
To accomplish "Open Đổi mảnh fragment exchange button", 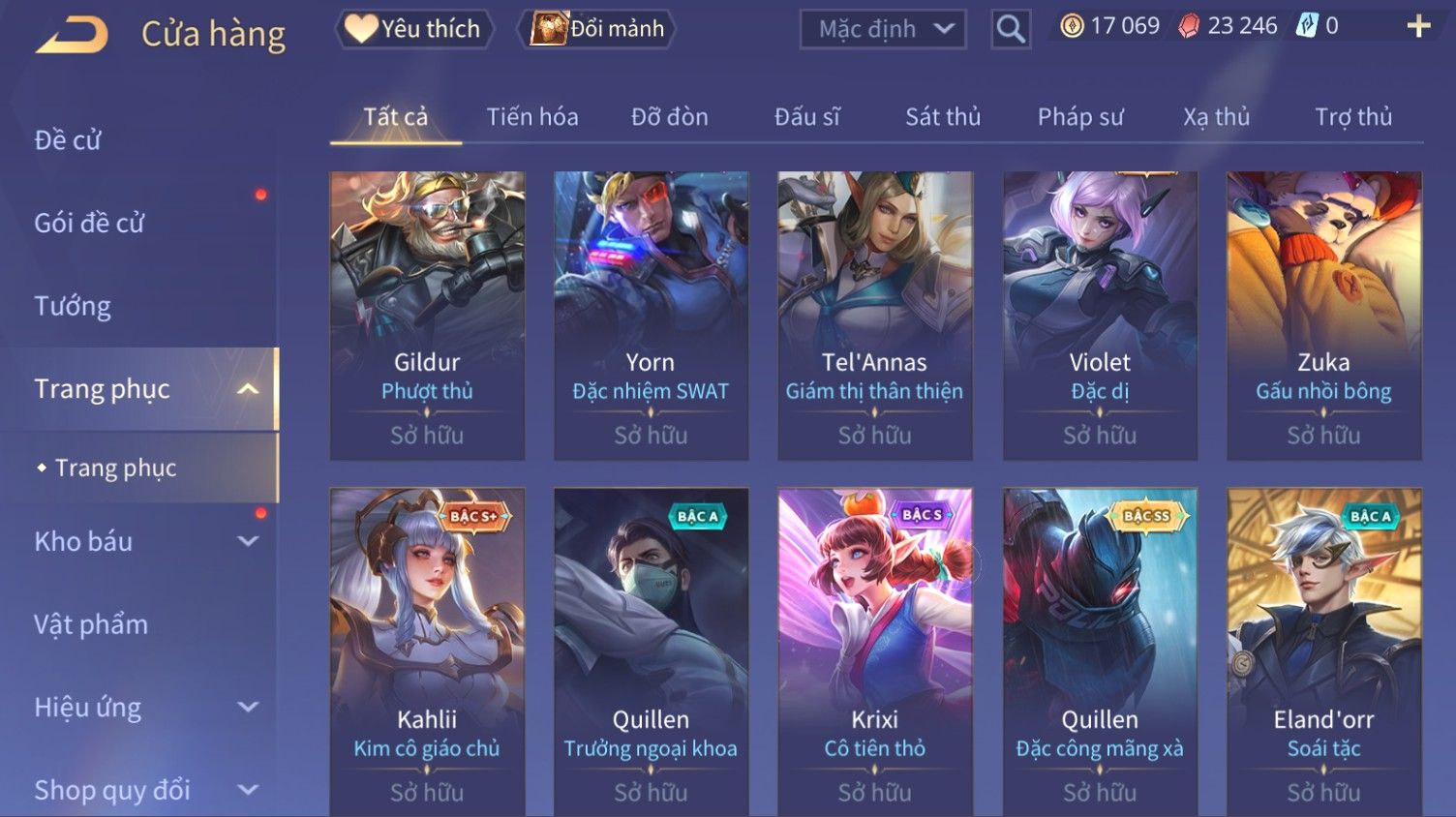I will [600, 29].
